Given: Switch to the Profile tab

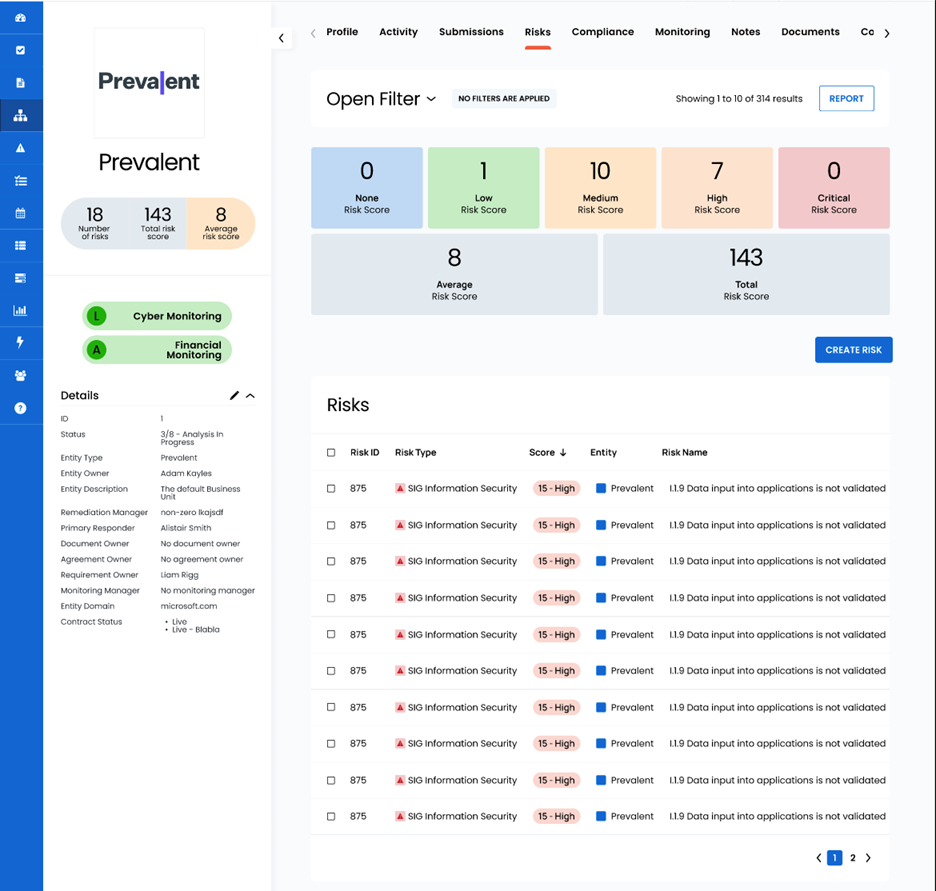Looking at the screenshot, I should click(342, 32).
